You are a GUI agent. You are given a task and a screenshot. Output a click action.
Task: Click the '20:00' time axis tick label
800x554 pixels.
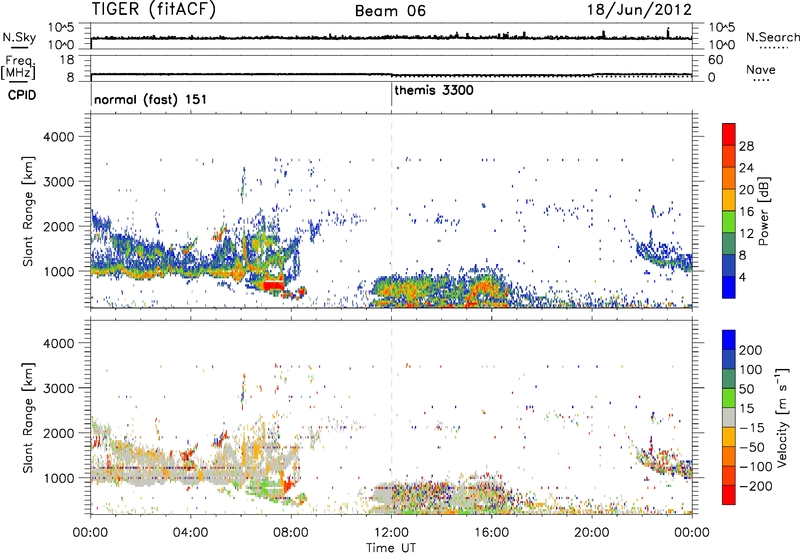click(592, 533)
